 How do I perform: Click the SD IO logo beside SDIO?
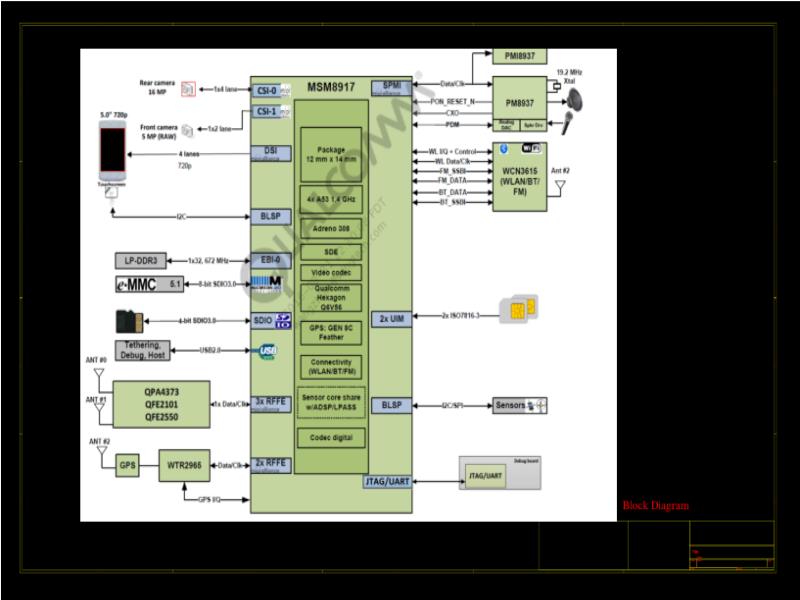(x=283, y=321)
